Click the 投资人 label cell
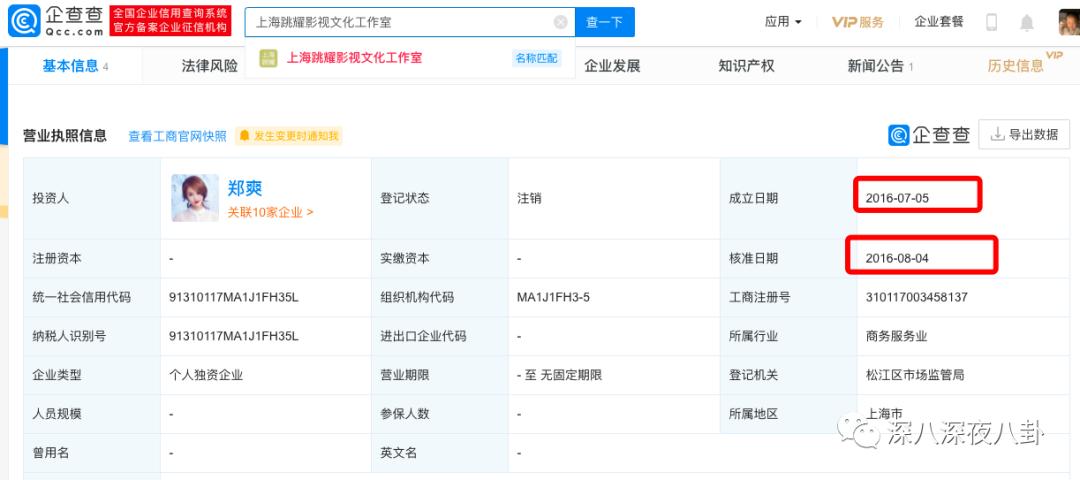 tap(92, 198)
